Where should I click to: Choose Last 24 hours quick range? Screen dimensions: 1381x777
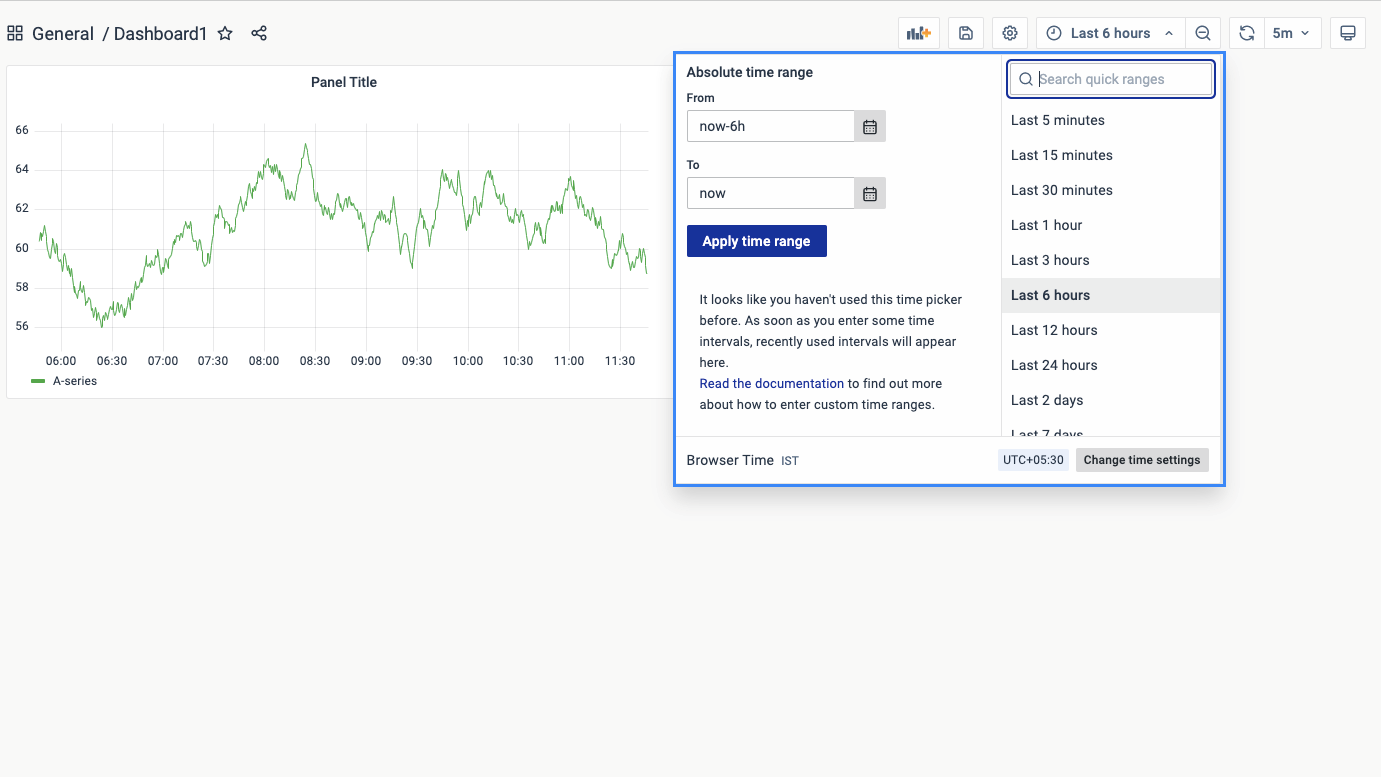[x=1053, y=365]
